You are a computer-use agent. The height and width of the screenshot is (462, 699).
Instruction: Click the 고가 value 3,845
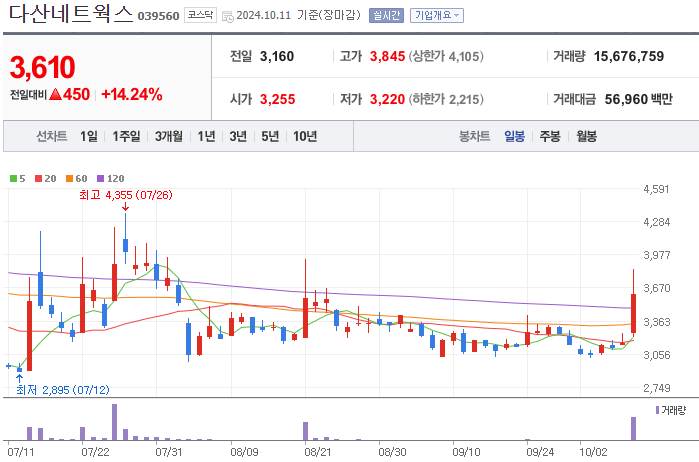(387, 56)
